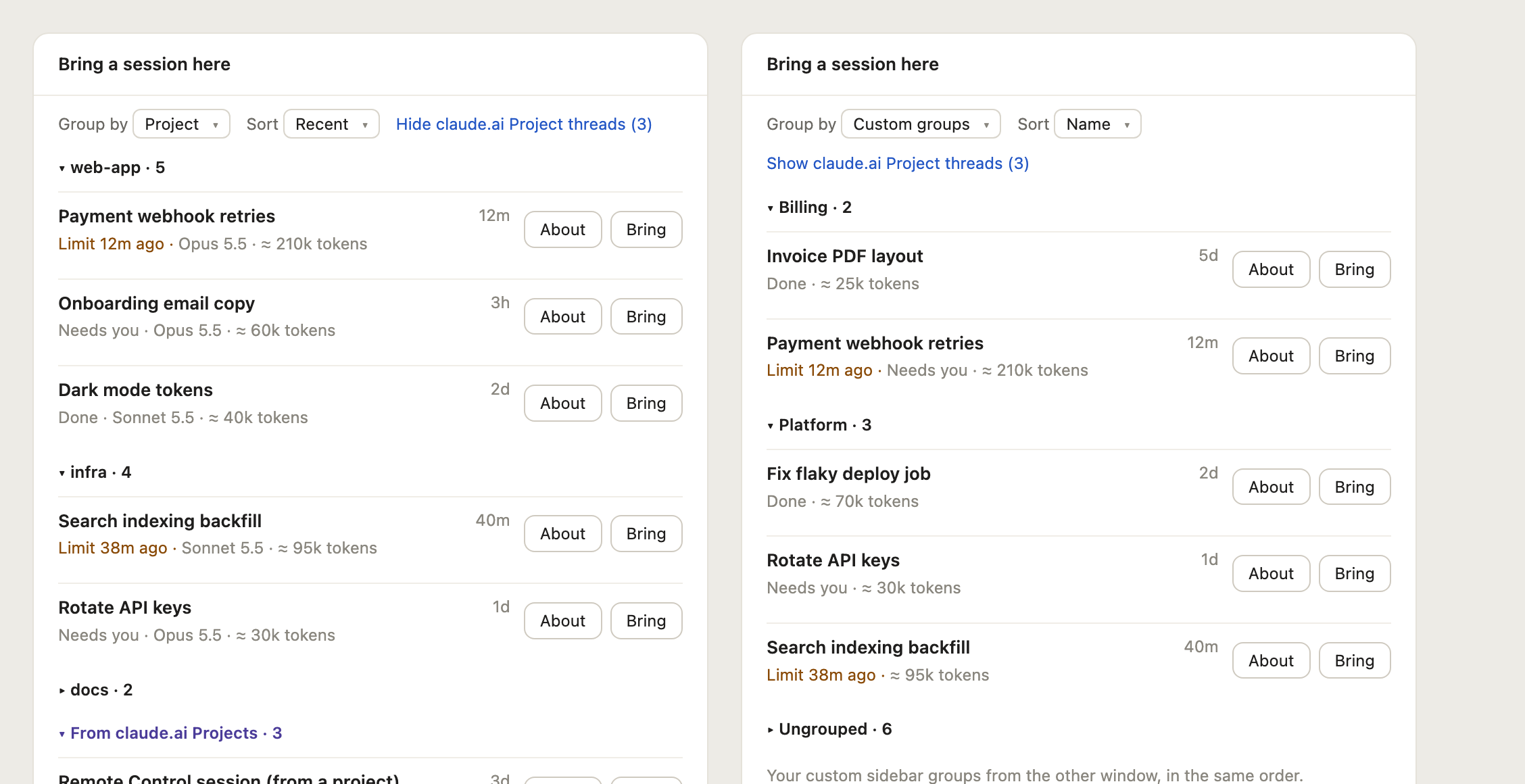Select the Fix flaky deploy job title
Viewport: 1525px width, 784px height.
849,474
